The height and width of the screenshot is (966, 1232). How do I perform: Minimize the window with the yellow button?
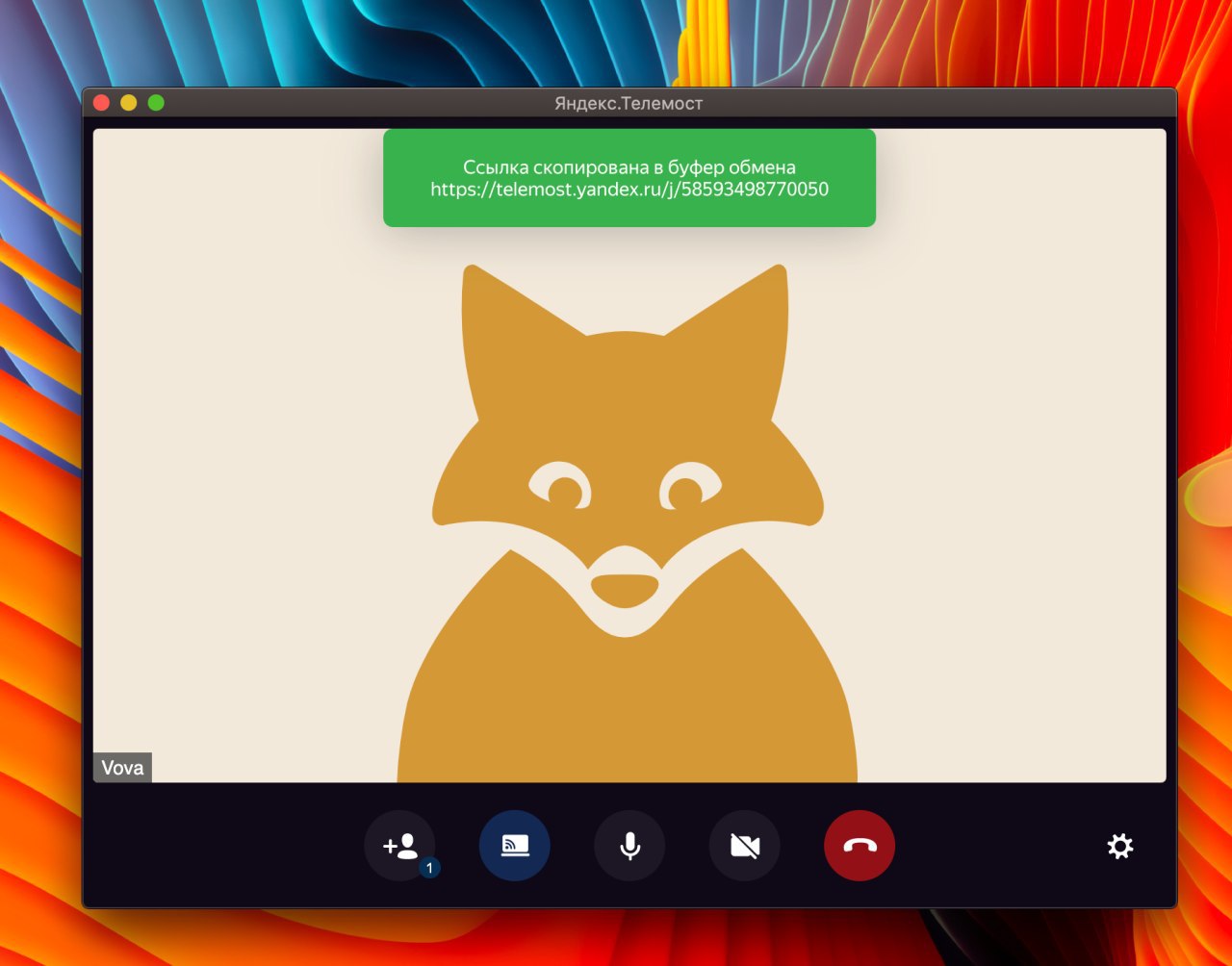(x=128, y=103)
